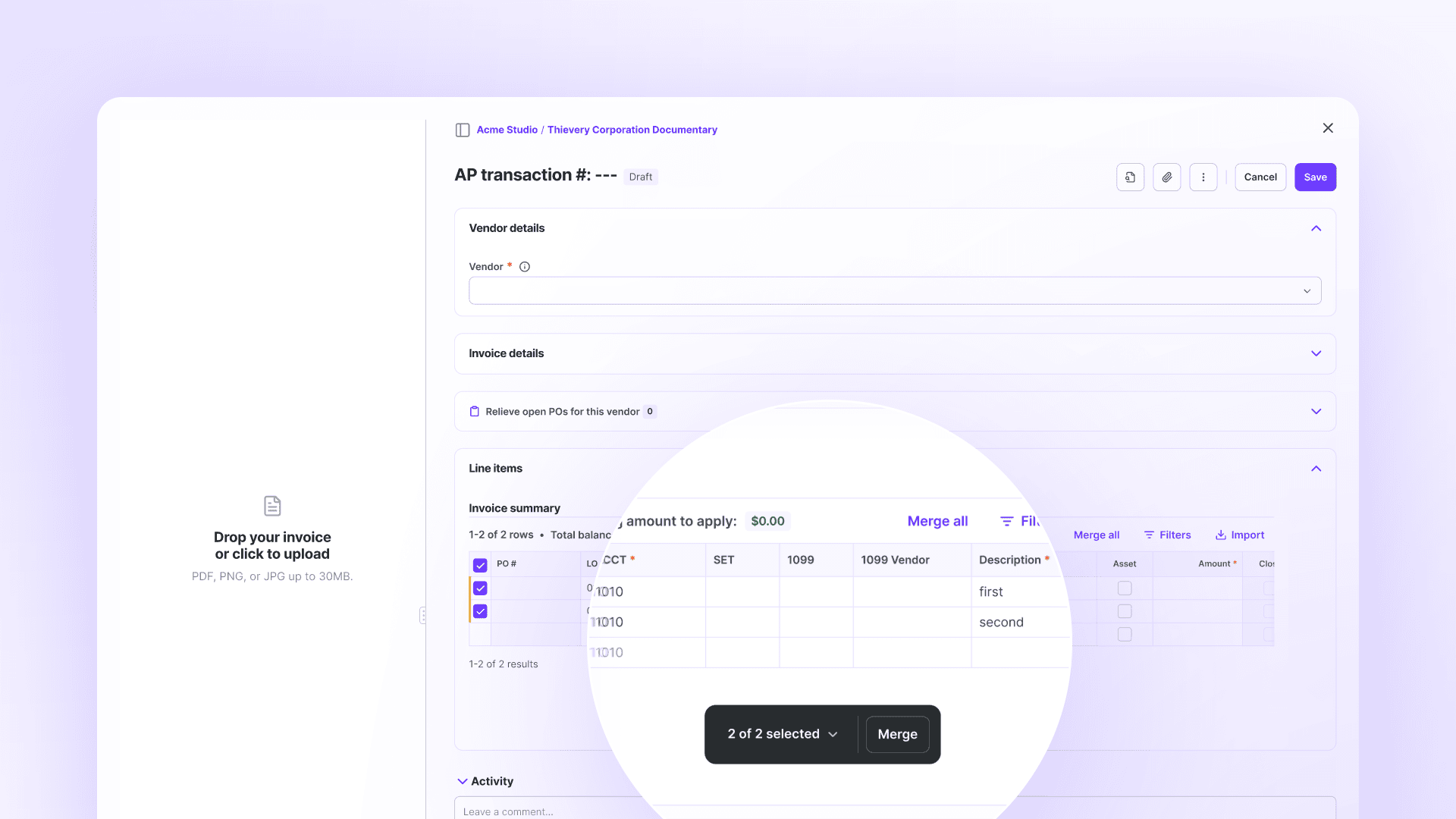Click the small Merge all link beside Filters
Screen dimensions: 1456x819
point(1097,535)
